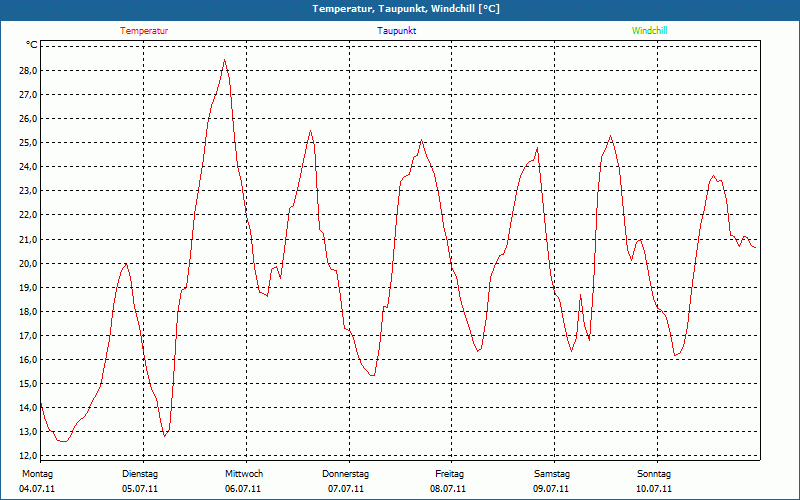Screen dimensions: 800x500
Task: Click the '16,0' y-axis value
Action: coord(29,360)
